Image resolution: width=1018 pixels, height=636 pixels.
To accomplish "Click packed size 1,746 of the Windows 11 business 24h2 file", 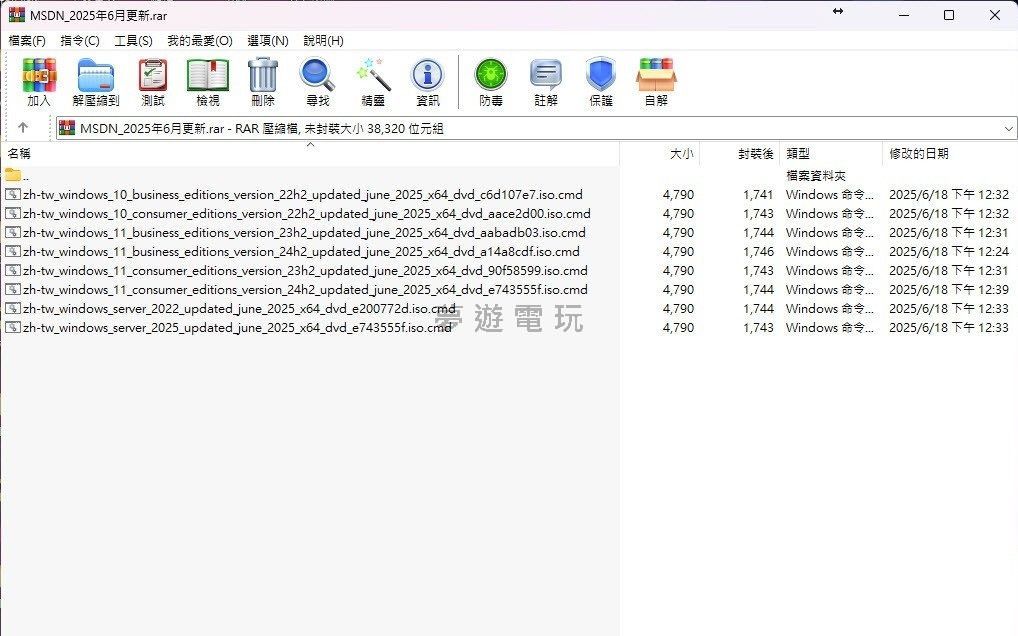I will click(758, 251).
